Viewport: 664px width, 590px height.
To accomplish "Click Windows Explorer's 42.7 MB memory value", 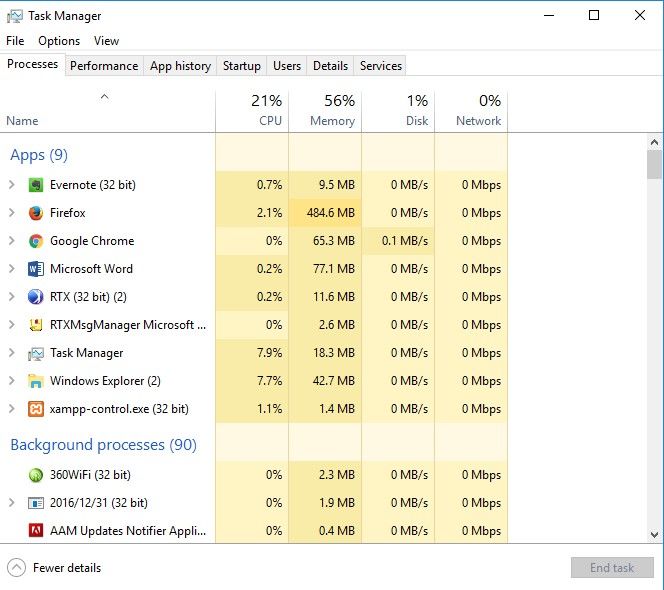I will (334, 381).
